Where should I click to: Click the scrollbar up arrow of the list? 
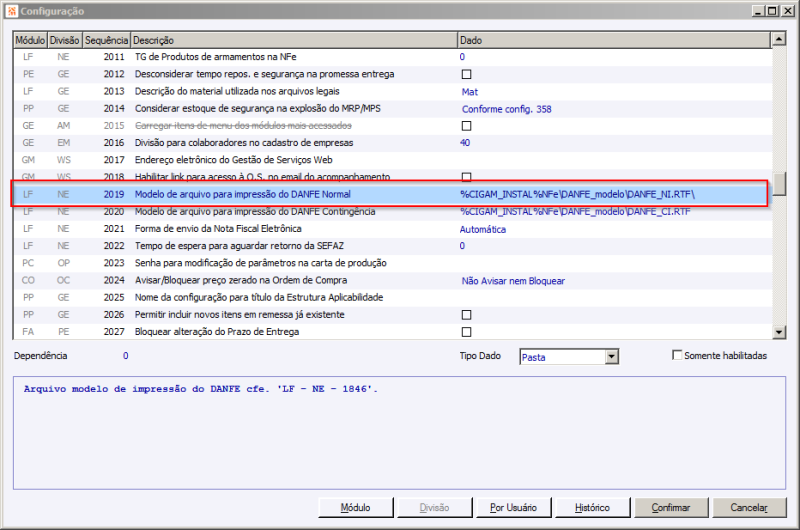[x=779, y=39]
